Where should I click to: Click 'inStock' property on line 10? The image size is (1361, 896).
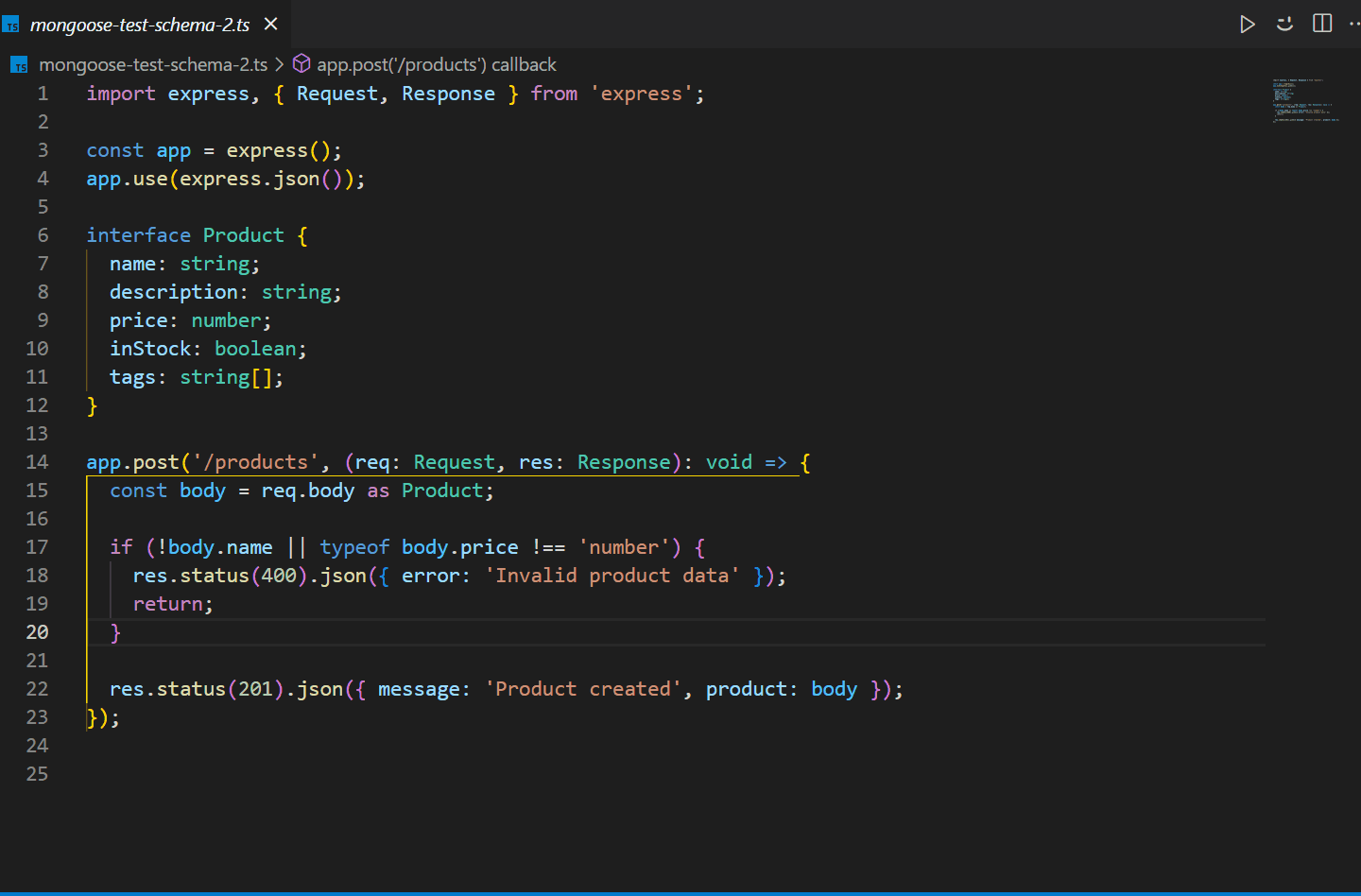tap(150, 349)
